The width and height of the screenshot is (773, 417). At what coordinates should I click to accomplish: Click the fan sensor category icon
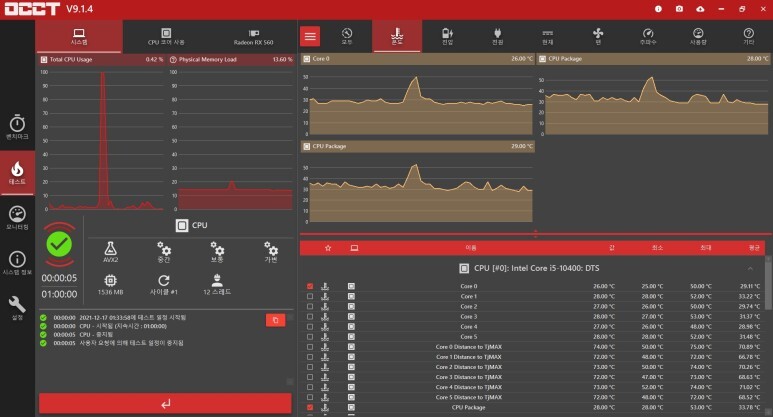click(x=597, y=36)
